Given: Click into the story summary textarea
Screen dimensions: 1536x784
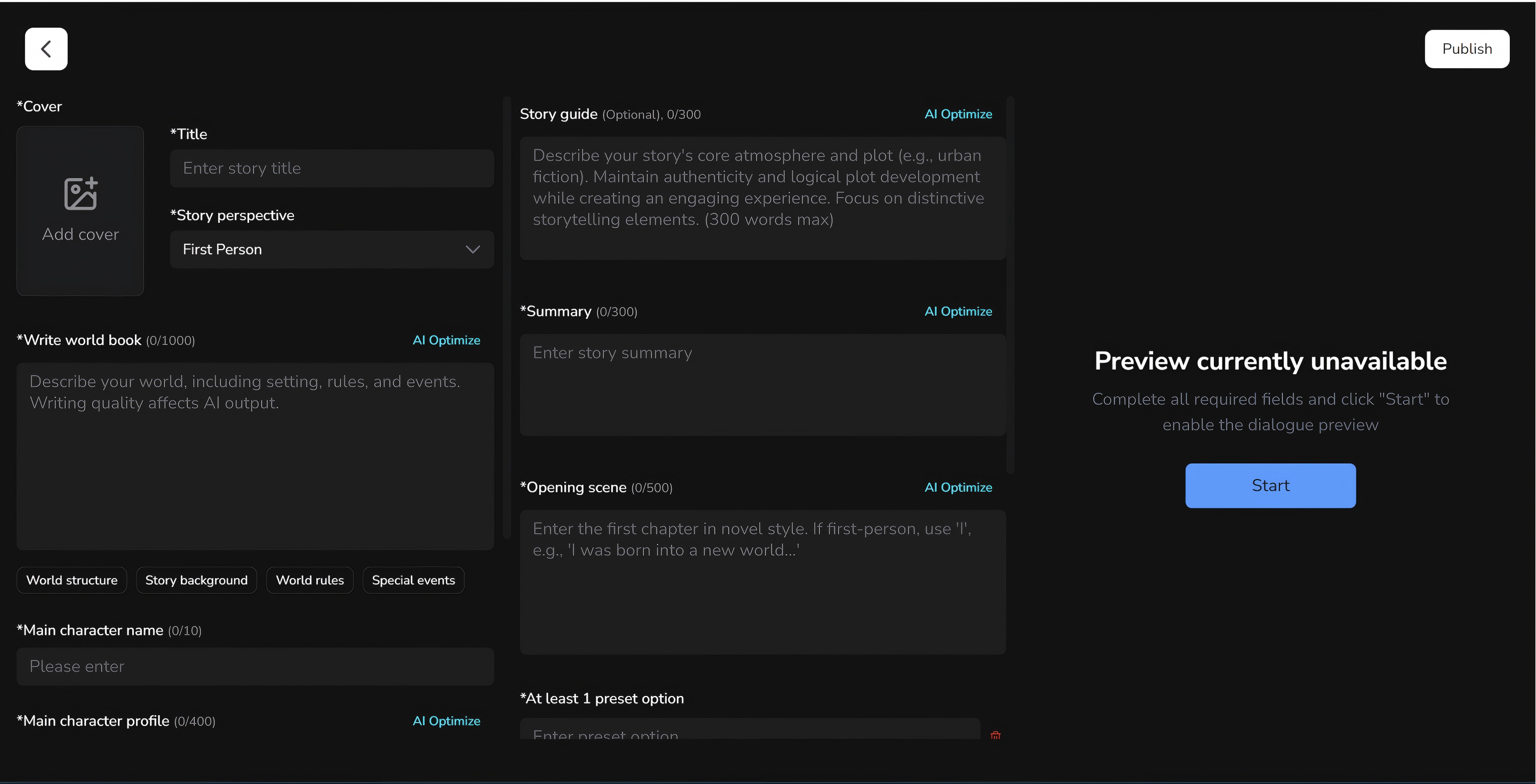Looking at the screenshot, I should click(762, 385).
